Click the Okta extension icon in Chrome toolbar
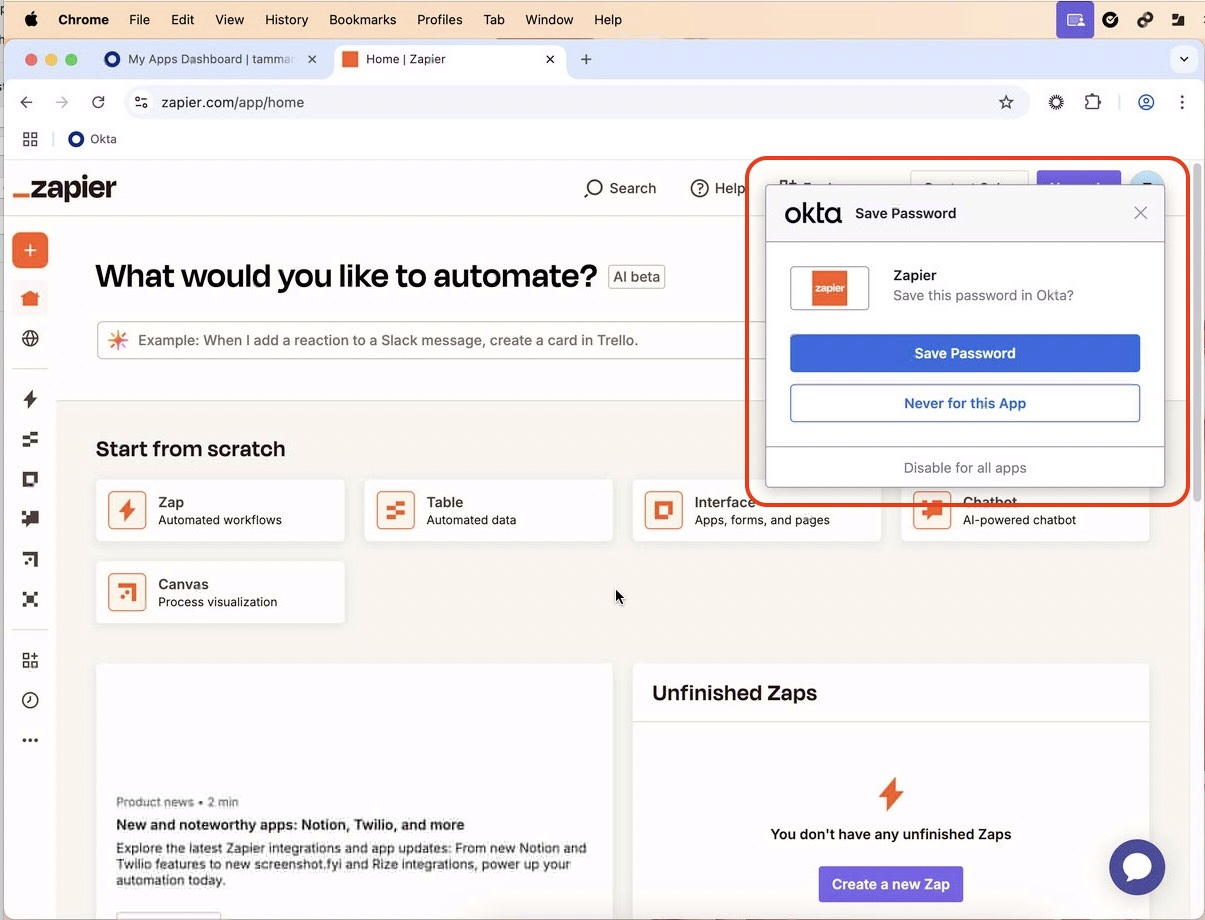This screenshot has height=920, width=1205. tap(1056, 102)
